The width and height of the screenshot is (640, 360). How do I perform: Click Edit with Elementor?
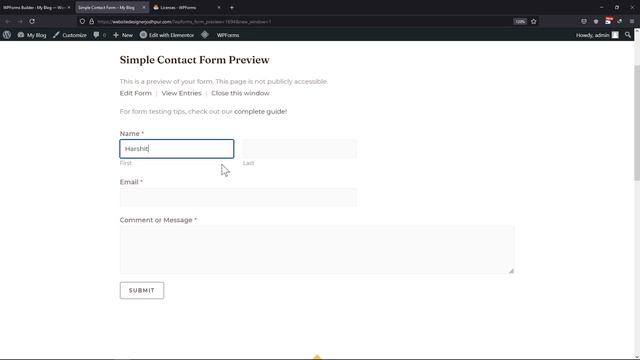click(x=167, y=35)
